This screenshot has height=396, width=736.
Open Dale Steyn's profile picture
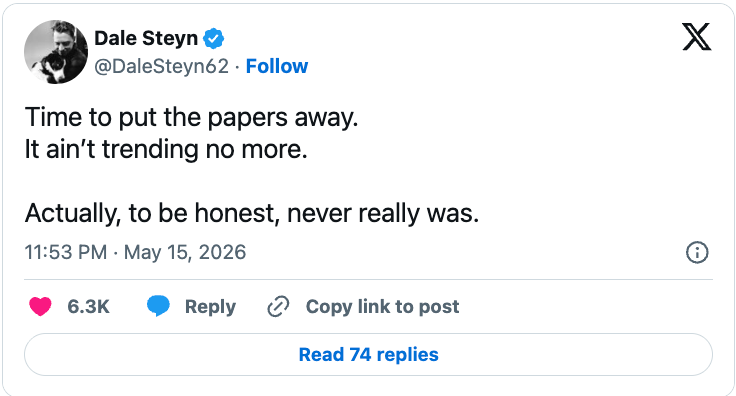pyautogui.click(x=56, y=52)
